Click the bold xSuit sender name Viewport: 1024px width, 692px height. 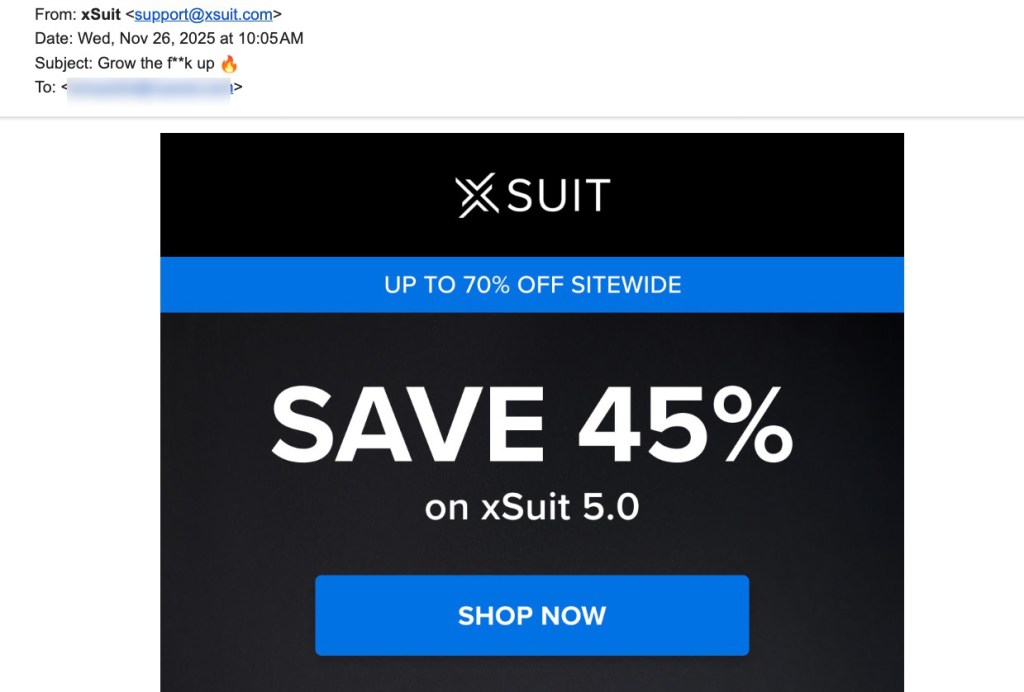pyautogui.click(x=101, y=14)
